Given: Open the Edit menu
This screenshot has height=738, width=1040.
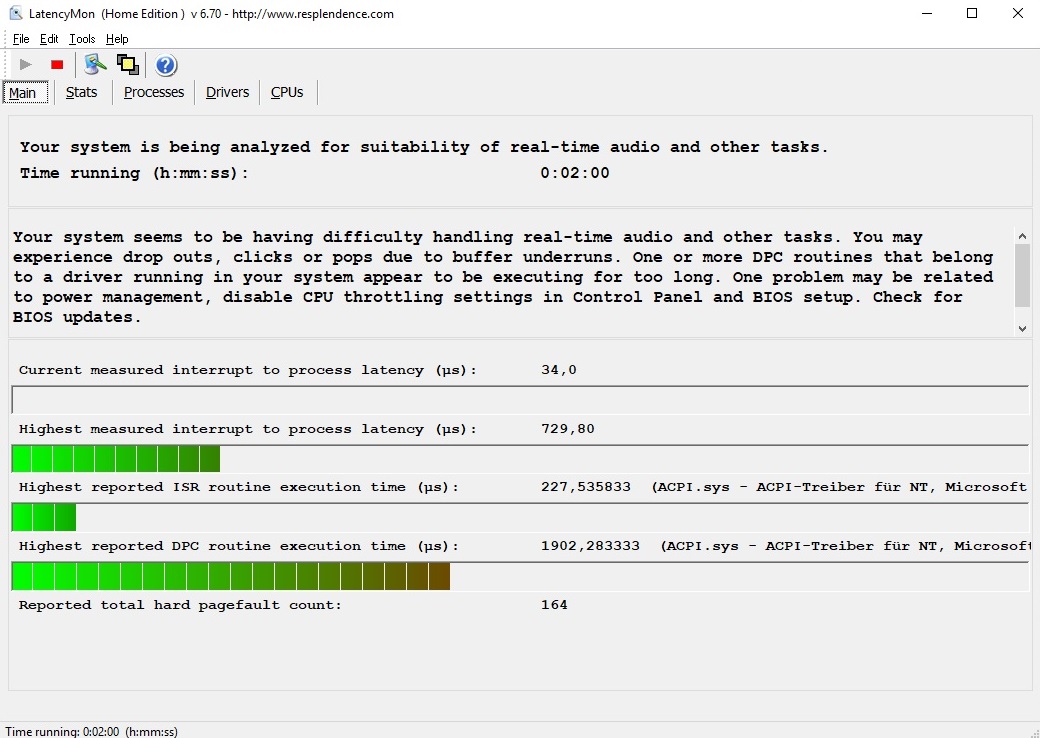Looking at the screenshot, I should click(49, 39).
